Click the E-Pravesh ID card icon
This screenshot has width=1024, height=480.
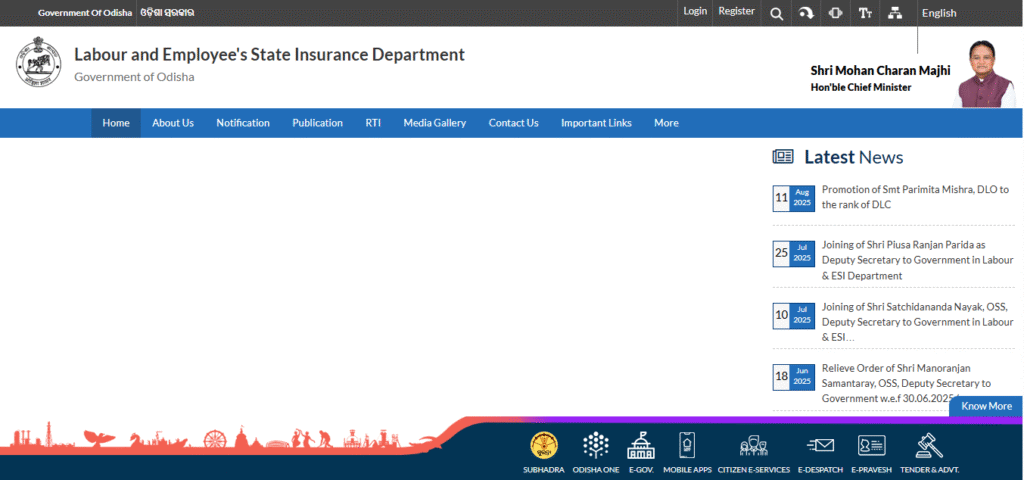point(871,446)
